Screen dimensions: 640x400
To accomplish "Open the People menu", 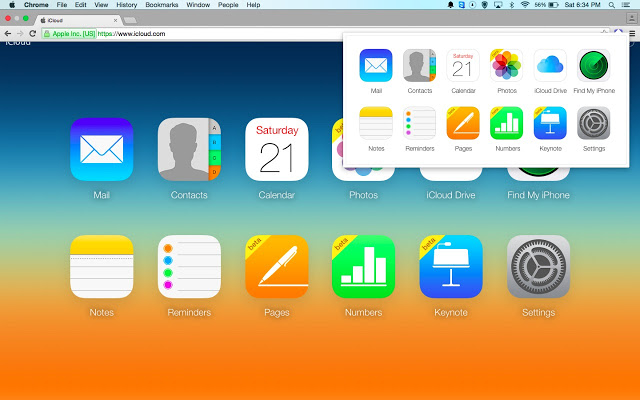I will pyautogui.click(x=228, y=5).
